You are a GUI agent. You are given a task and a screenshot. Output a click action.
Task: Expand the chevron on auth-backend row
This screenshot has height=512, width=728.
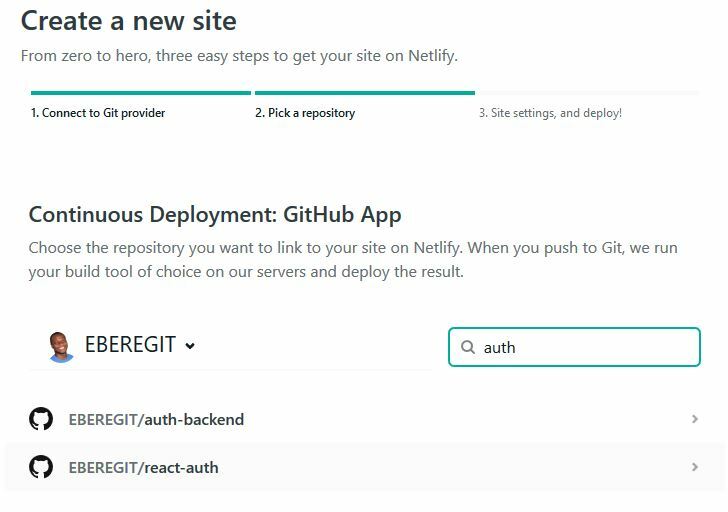pos(695,419)
